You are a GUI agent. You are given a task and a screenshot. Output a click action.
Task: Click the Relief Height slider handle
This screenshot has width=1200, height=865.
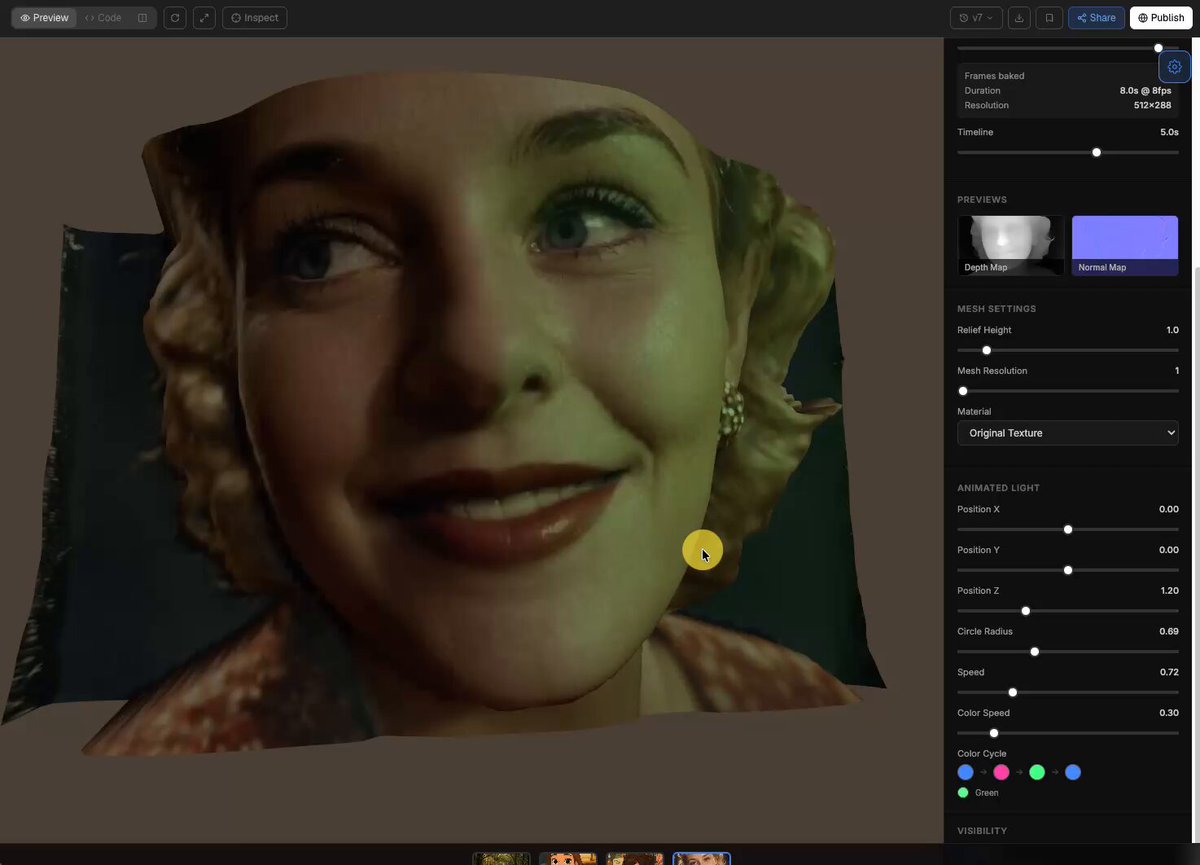point(986,350)
